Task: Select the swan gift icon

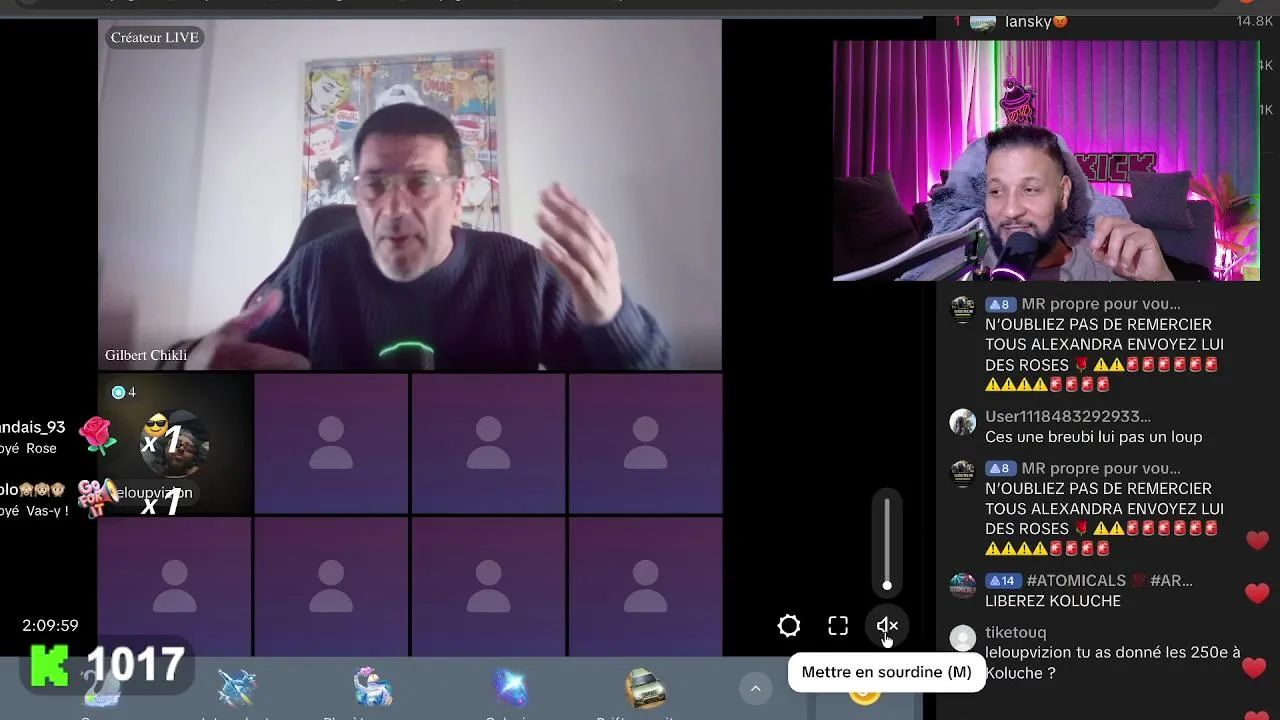Action: click(x=100, y=690)
